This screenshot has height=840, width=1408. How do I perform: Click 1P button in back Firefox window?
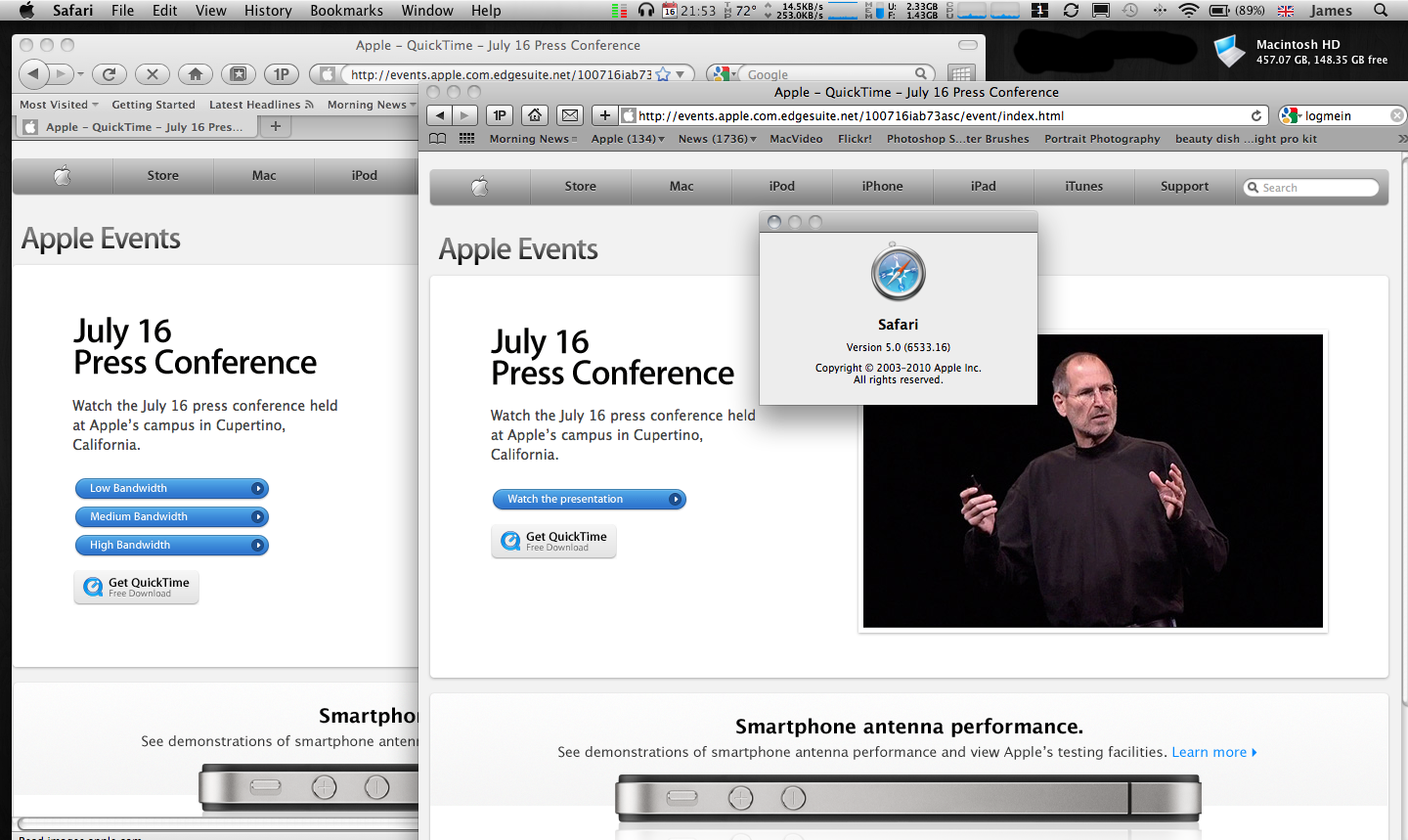click(x=282, y=74)
